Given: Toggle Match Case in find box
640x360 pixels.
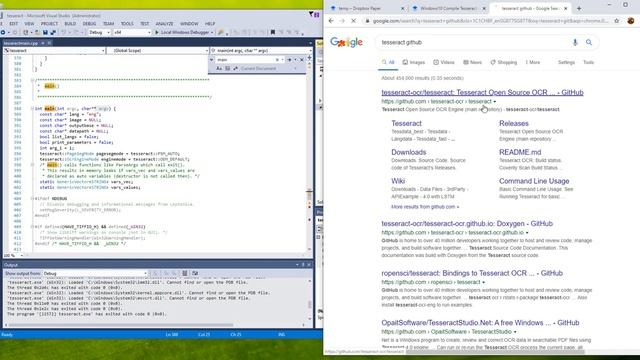Looking at the screenshot, I should [219, 69].
